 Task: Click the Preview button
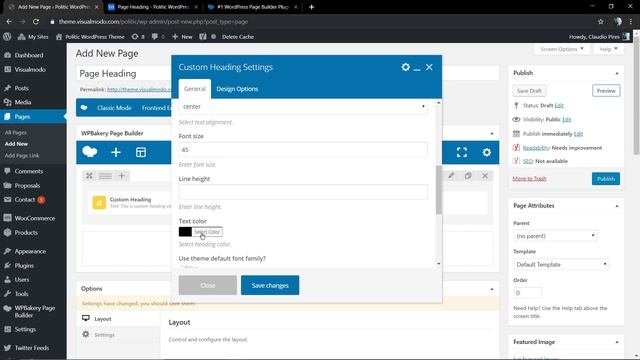pyautogui.click(x=606, y=91)
